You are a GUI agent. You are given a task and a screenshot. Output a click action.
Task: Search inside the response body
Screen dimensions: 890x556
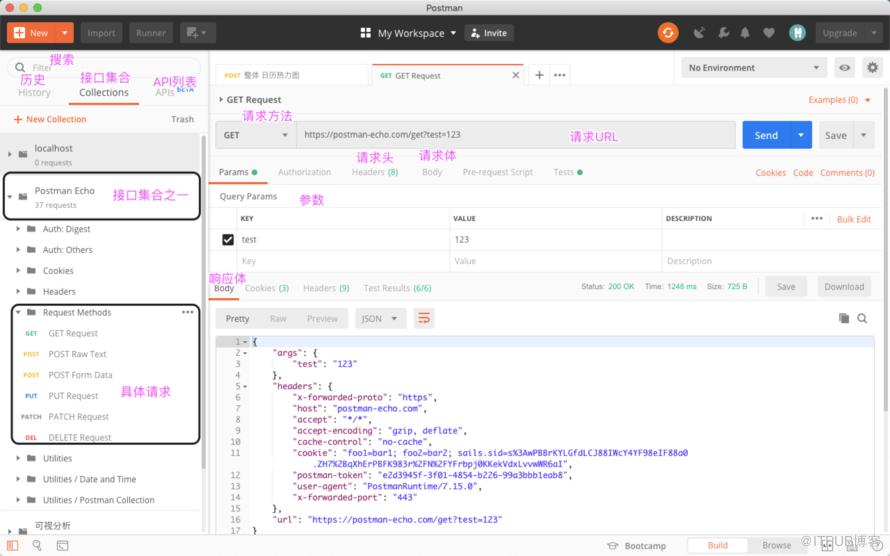pos(862,318)
